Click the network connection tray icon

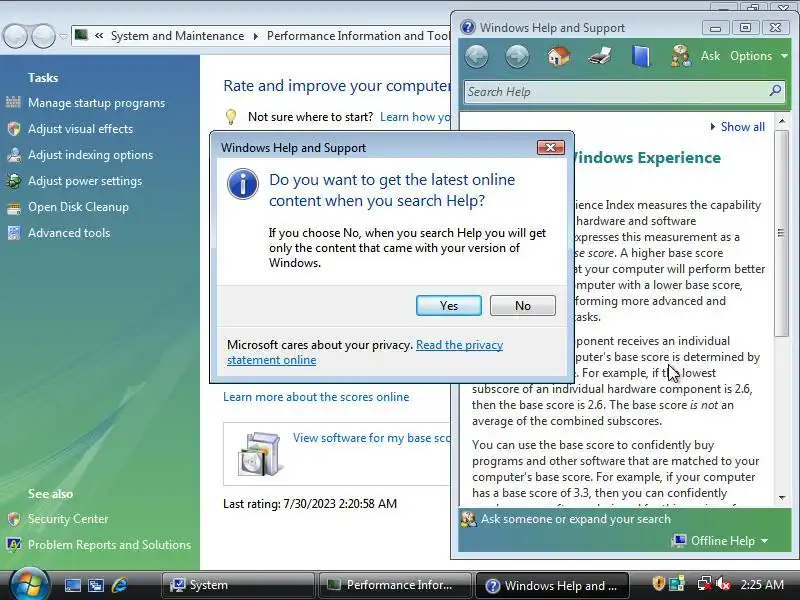(705, 584)
